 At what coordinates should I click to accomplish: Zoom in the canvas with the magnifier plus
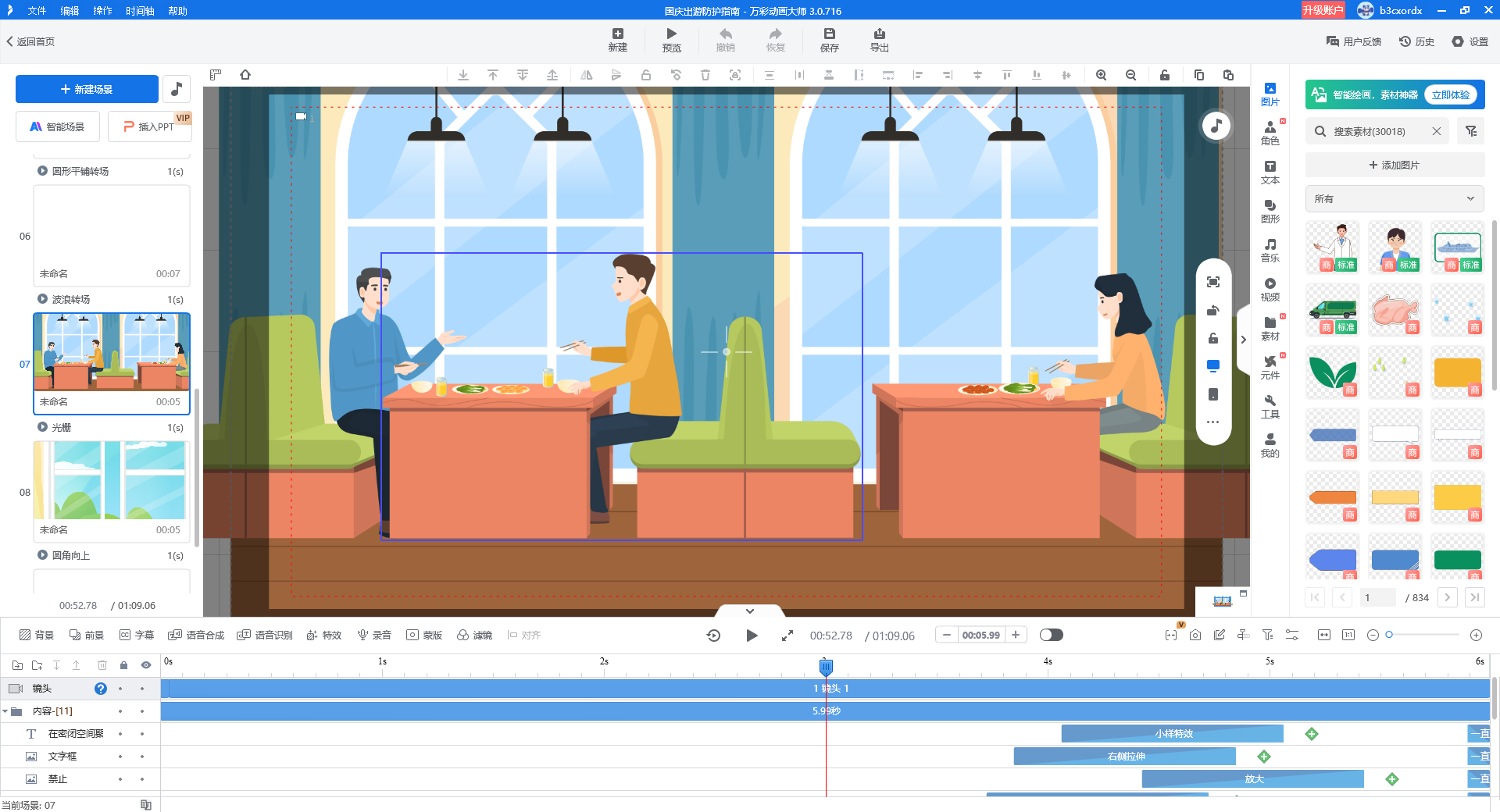(1101, 75)
